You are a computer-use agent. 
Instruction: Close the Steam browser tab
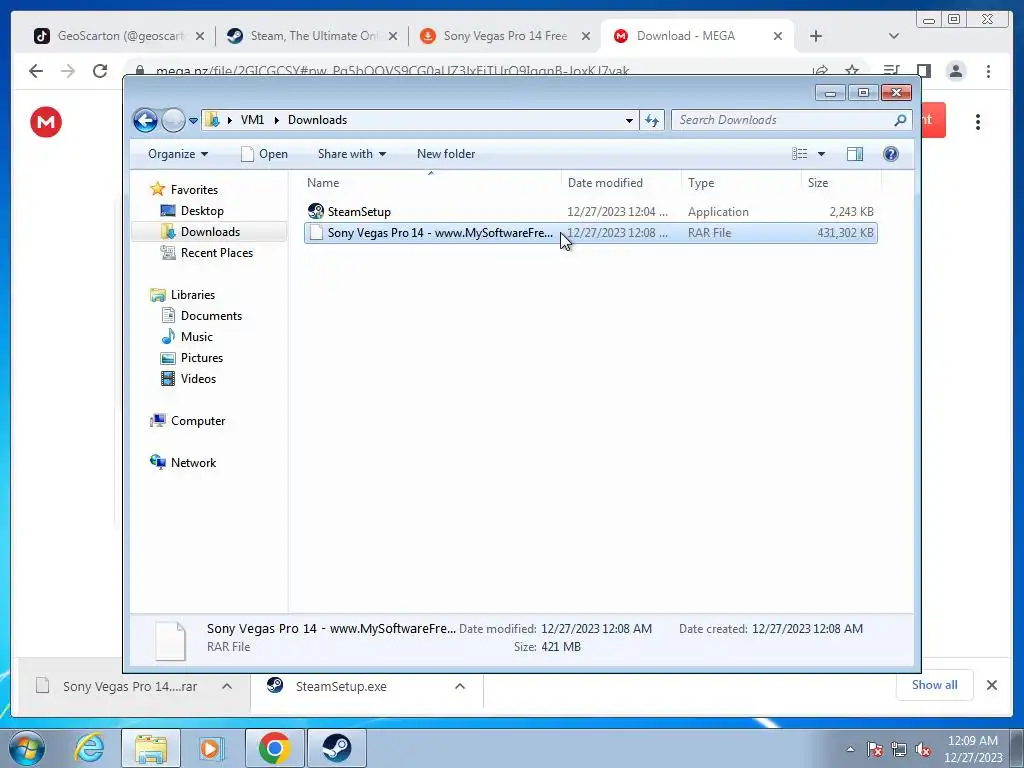pyautogui.click(x=392, y=37)
